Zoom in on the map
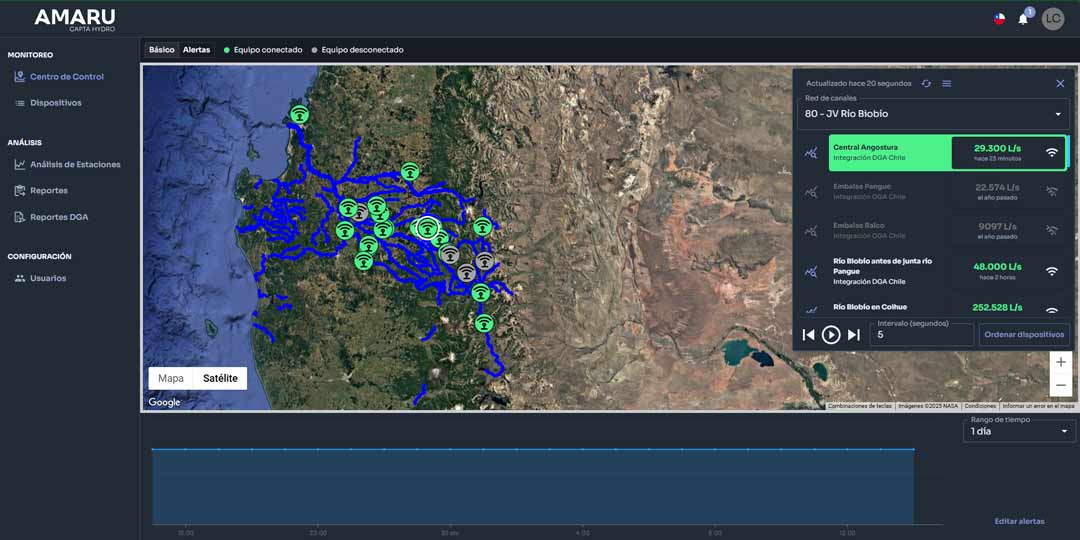The image size is (1080, 540). click(x=1060, y=362)
